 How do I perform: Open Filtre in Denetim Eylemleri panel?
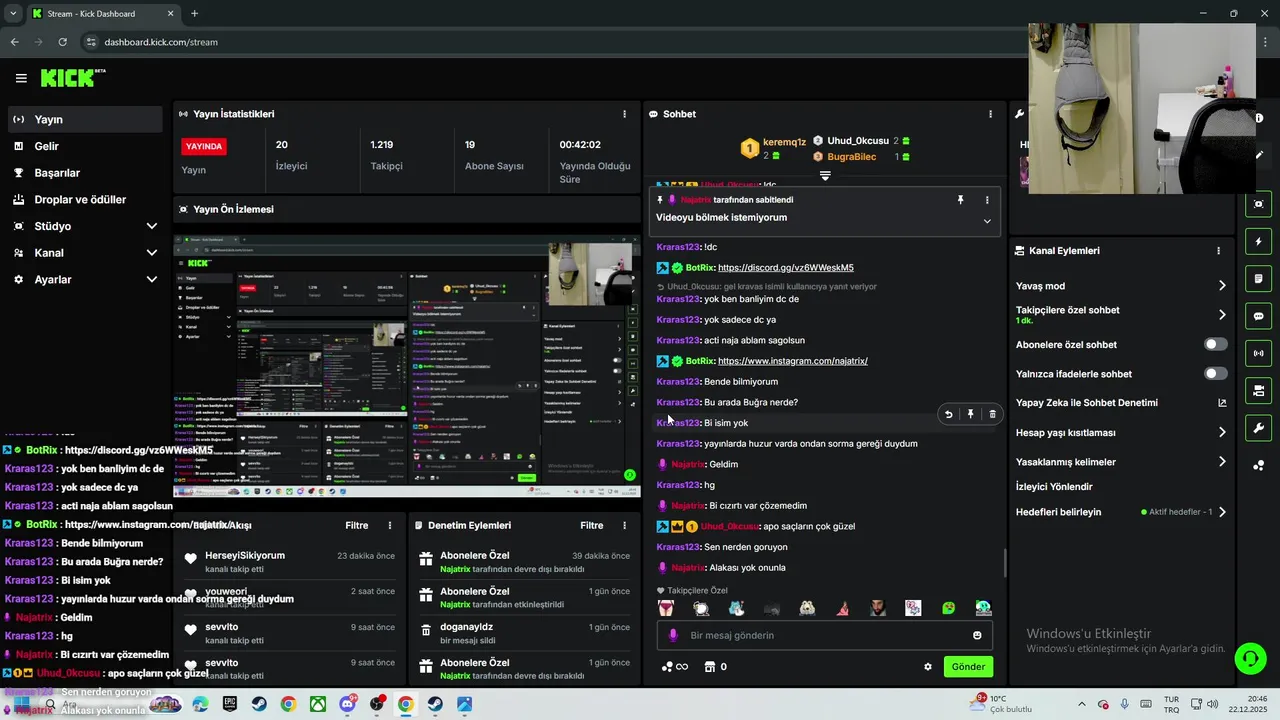[x=592, y=525]
